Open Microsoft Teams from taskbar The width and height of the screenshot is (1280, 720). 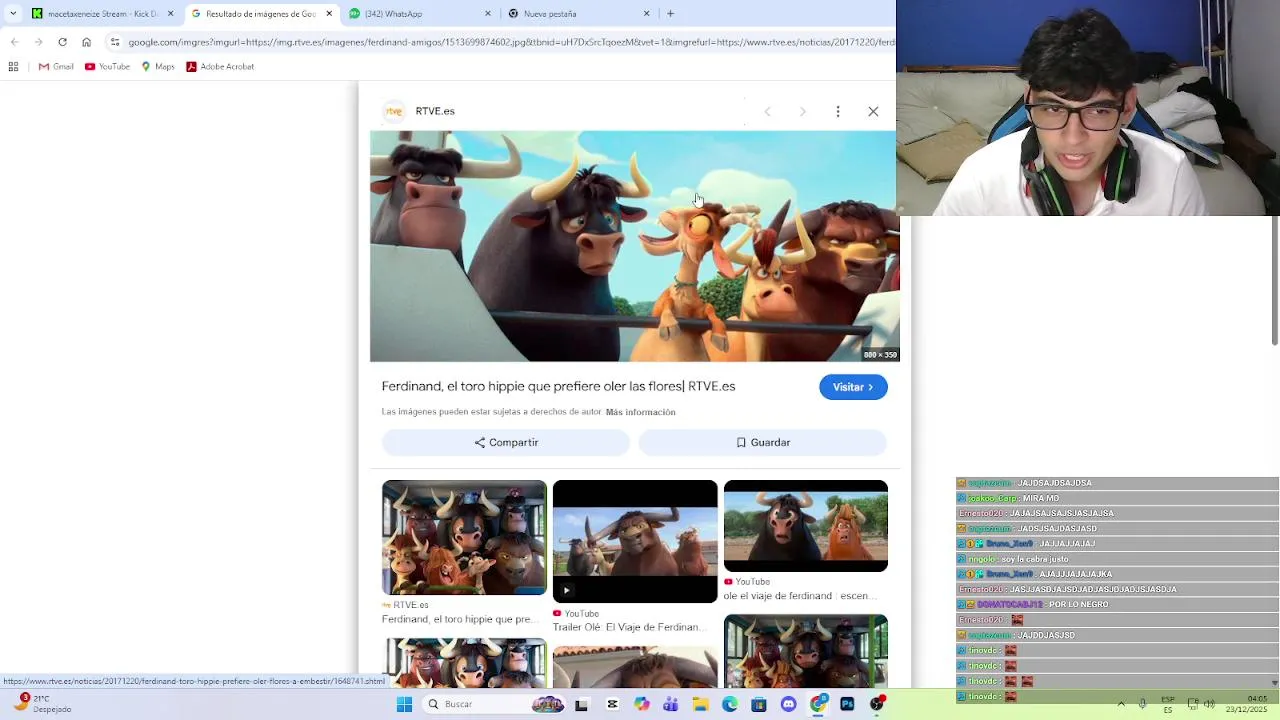click(x=671, y=704)
